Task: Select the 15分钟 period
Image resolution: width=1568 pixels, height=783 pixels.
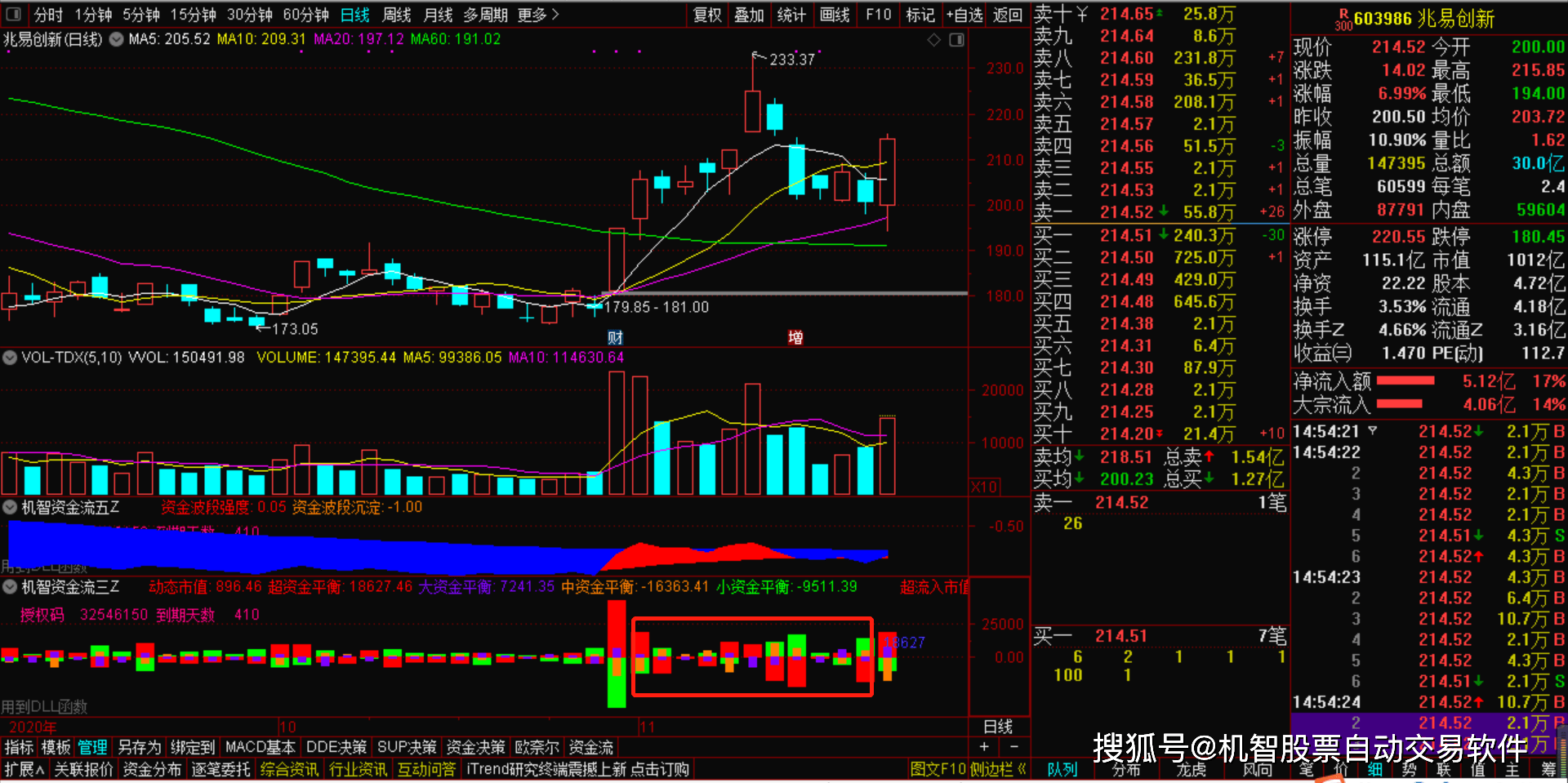Action: (193, 15)
